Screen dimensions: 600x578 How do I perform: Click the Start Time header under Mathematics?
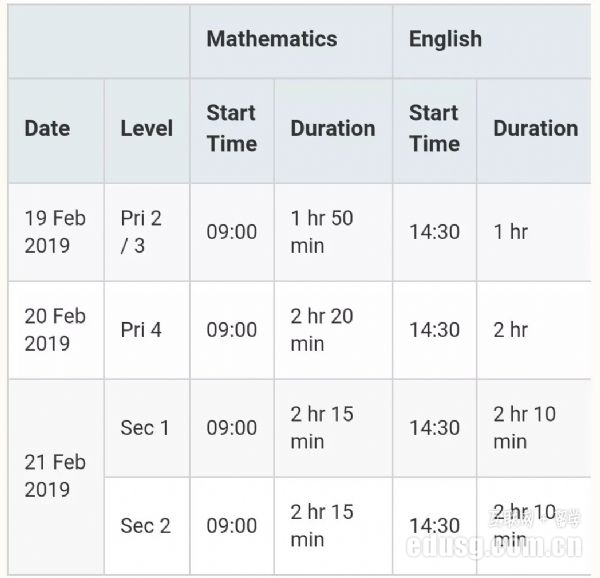(x=231, y=129)
